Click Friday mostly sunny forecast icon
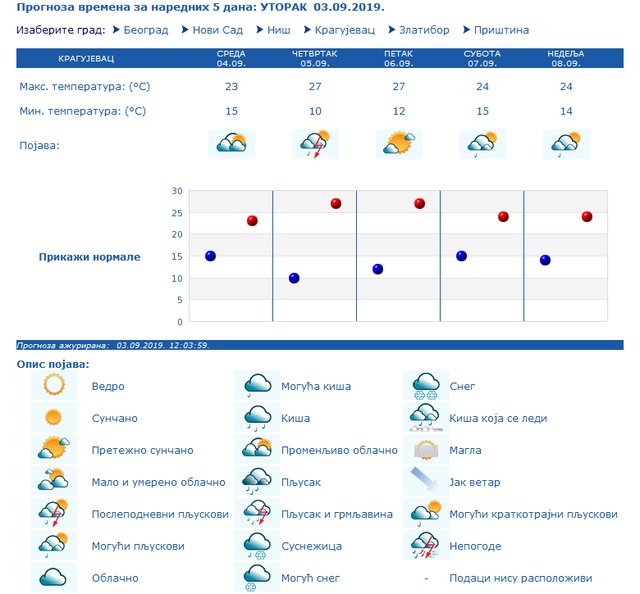Screen dimensions: 640x594 pos(399,144)
